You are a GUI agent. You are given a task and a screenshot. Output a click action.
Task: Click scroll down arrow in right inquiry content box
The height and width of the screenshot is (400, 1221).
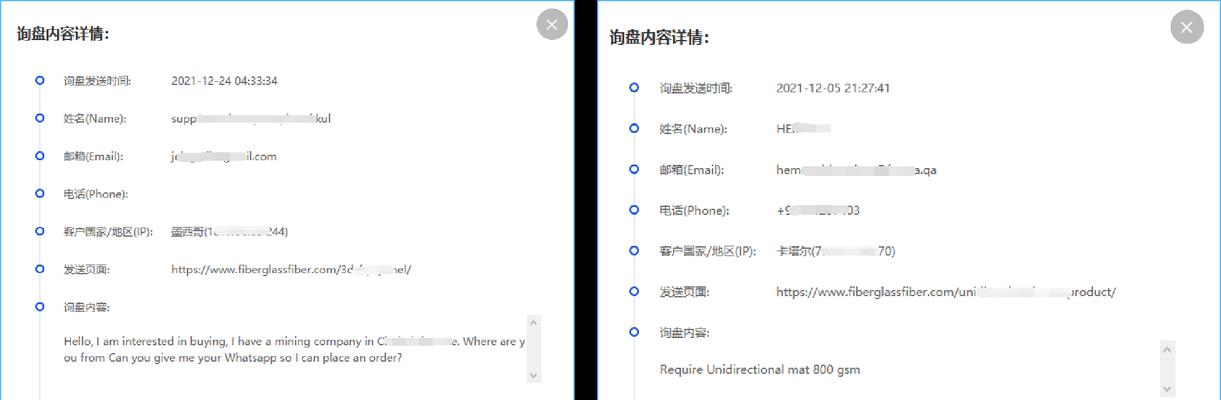point(1167,387)
